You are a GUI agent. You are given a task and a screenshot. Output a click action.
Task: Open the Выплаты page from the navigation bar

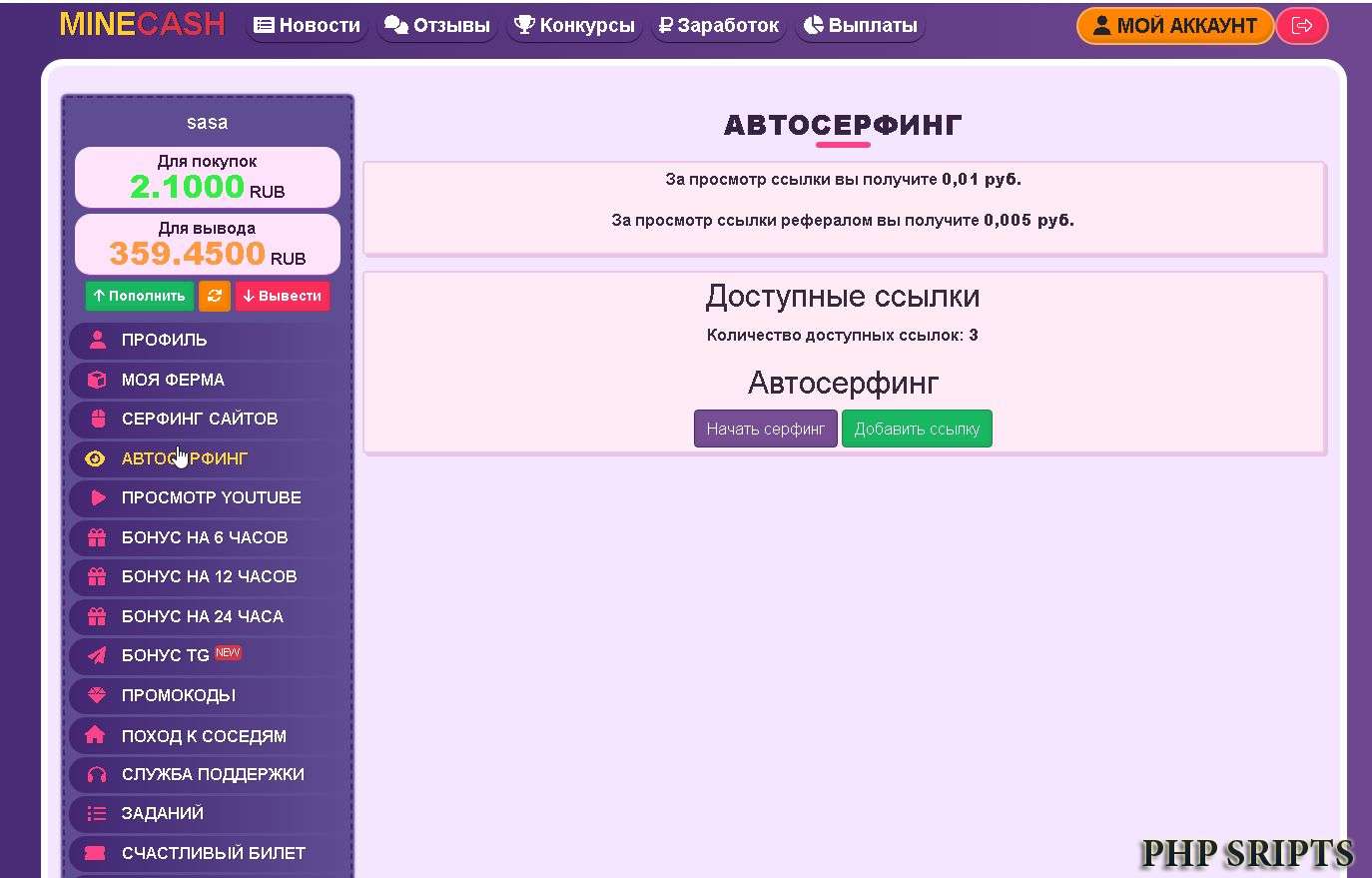(860, 26)
